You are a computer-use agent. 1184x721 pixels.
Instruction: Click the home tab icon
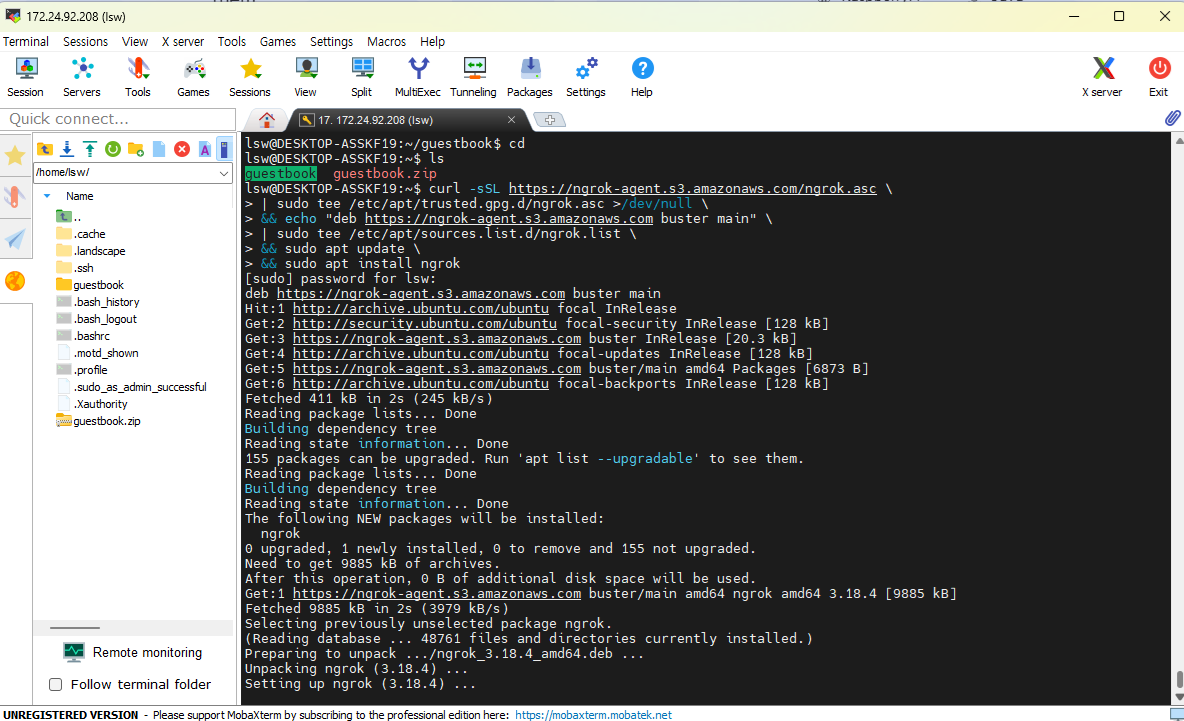point(267,120)
